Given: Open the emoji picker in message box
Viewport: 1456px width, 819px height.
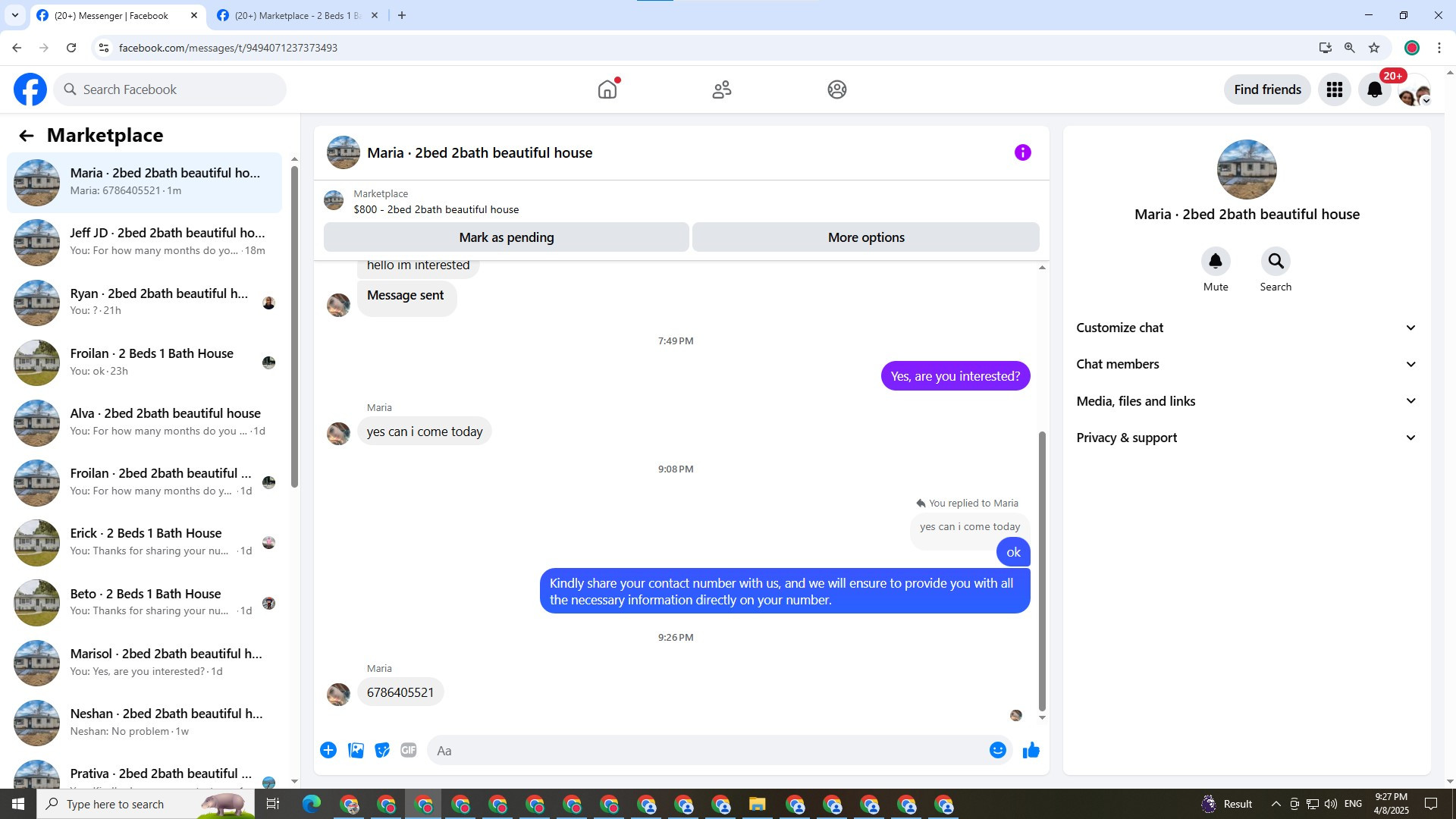Looking at the screenshot, I should (997, 750).
